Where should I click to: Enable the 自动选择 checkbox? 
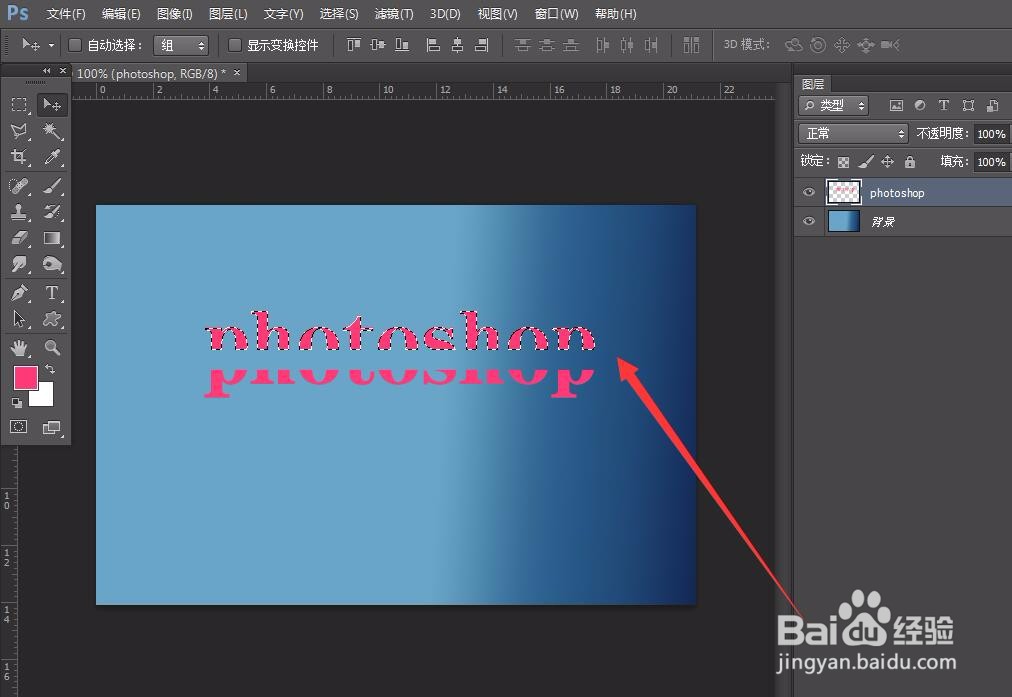click(75, 45)
